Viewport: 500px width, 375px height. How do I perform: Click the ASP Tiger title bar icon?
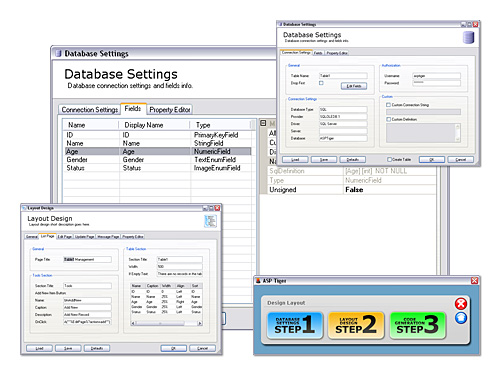(258, 281)
